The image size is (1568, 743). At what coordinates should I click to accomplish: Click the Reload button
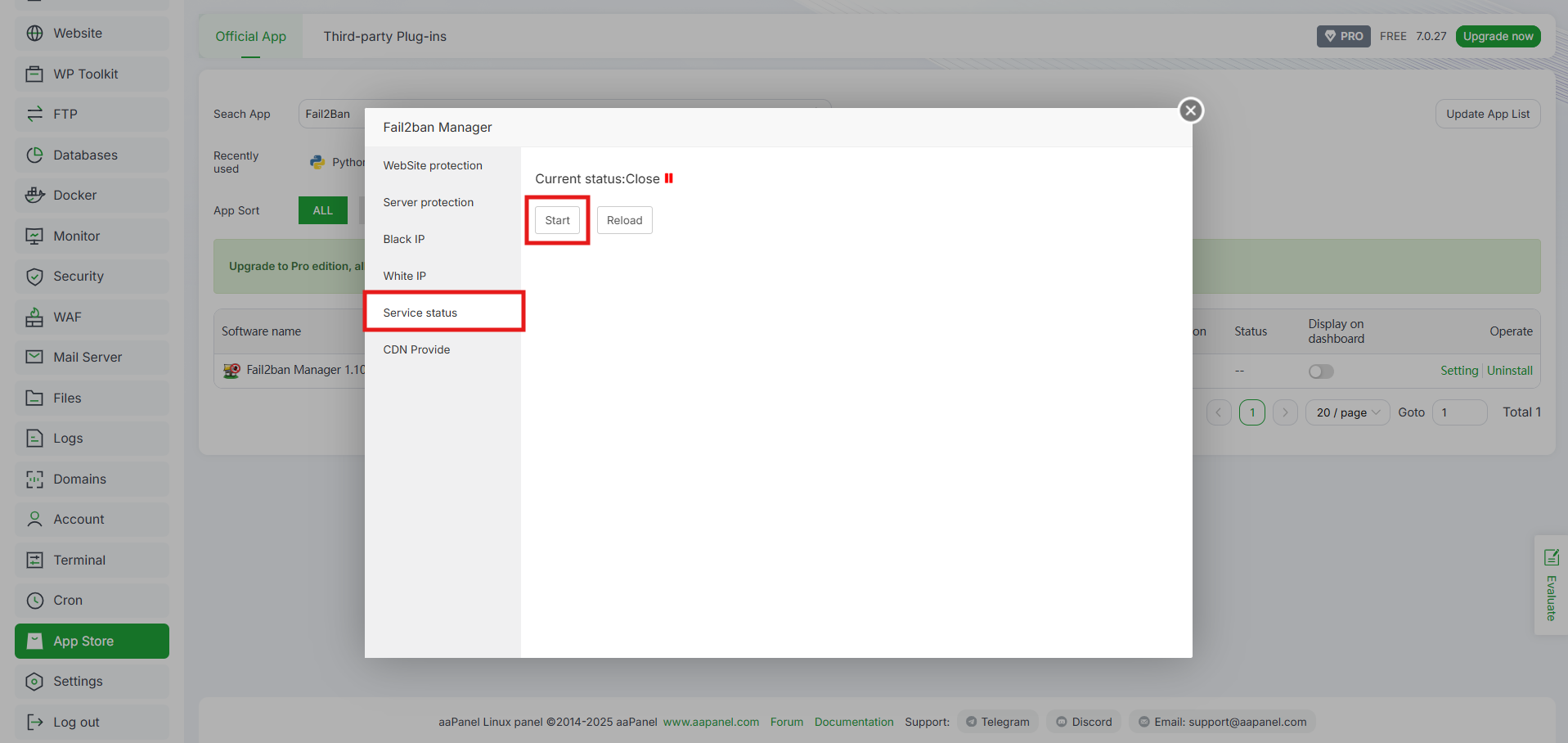click(625, 220)
